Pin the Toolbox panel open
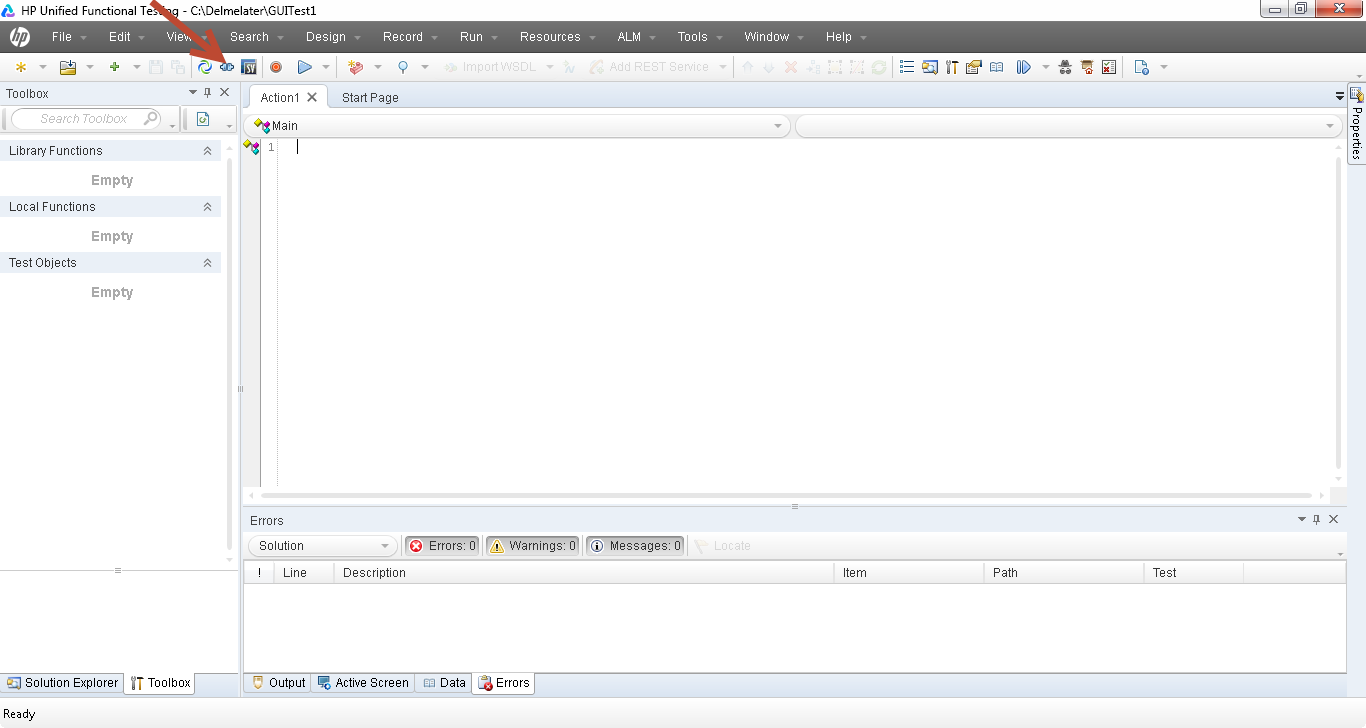This screenshot has height=728, width=1366. pyautogui.click(x=209, y=92)
